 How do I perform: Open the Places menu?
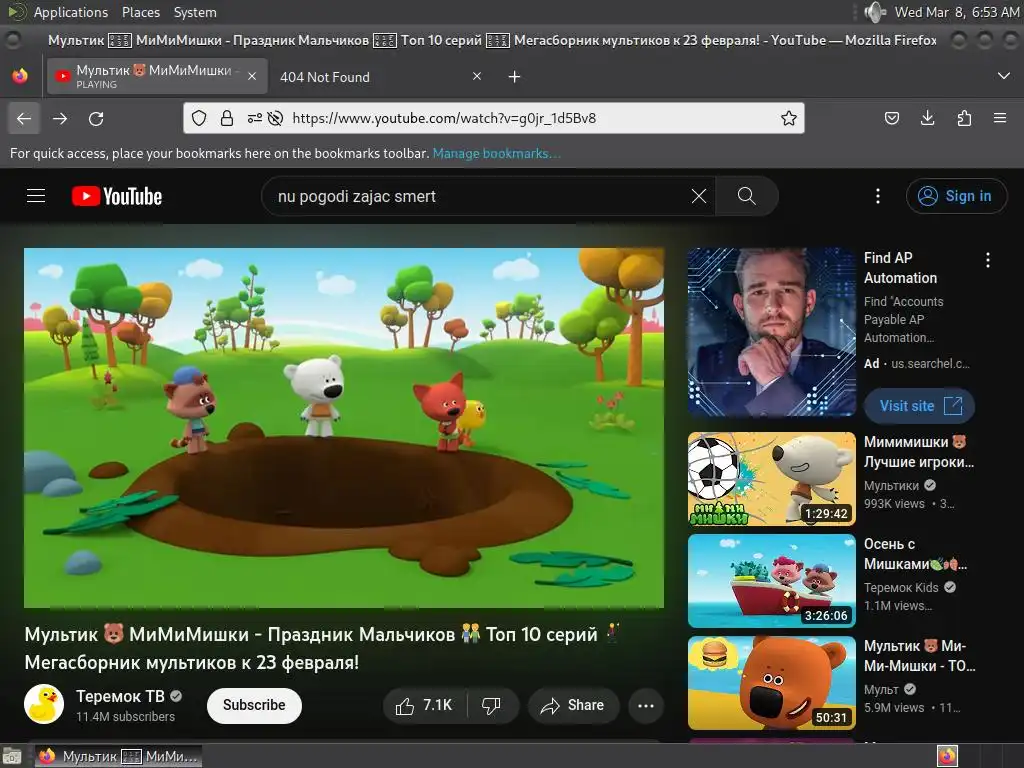[x=141, y=12]
